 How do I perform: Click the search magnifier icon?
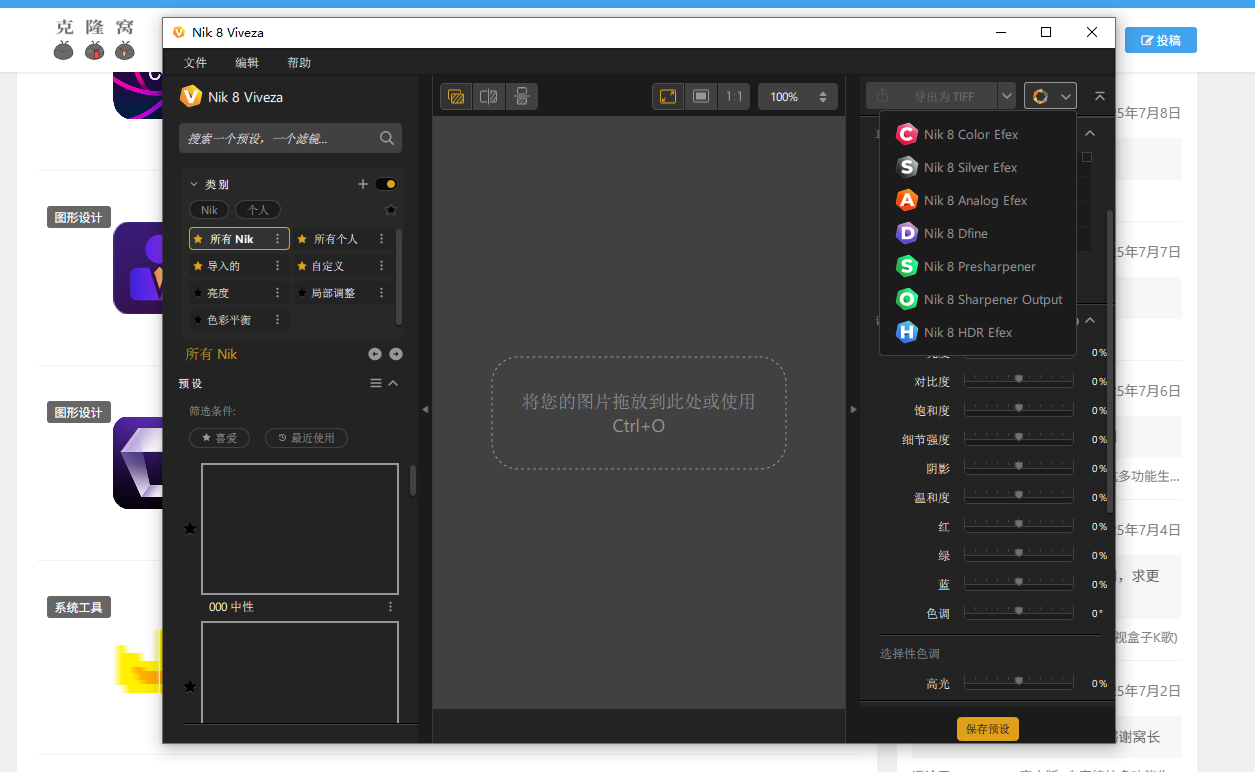pyautogui.click(x=387, y=138)
